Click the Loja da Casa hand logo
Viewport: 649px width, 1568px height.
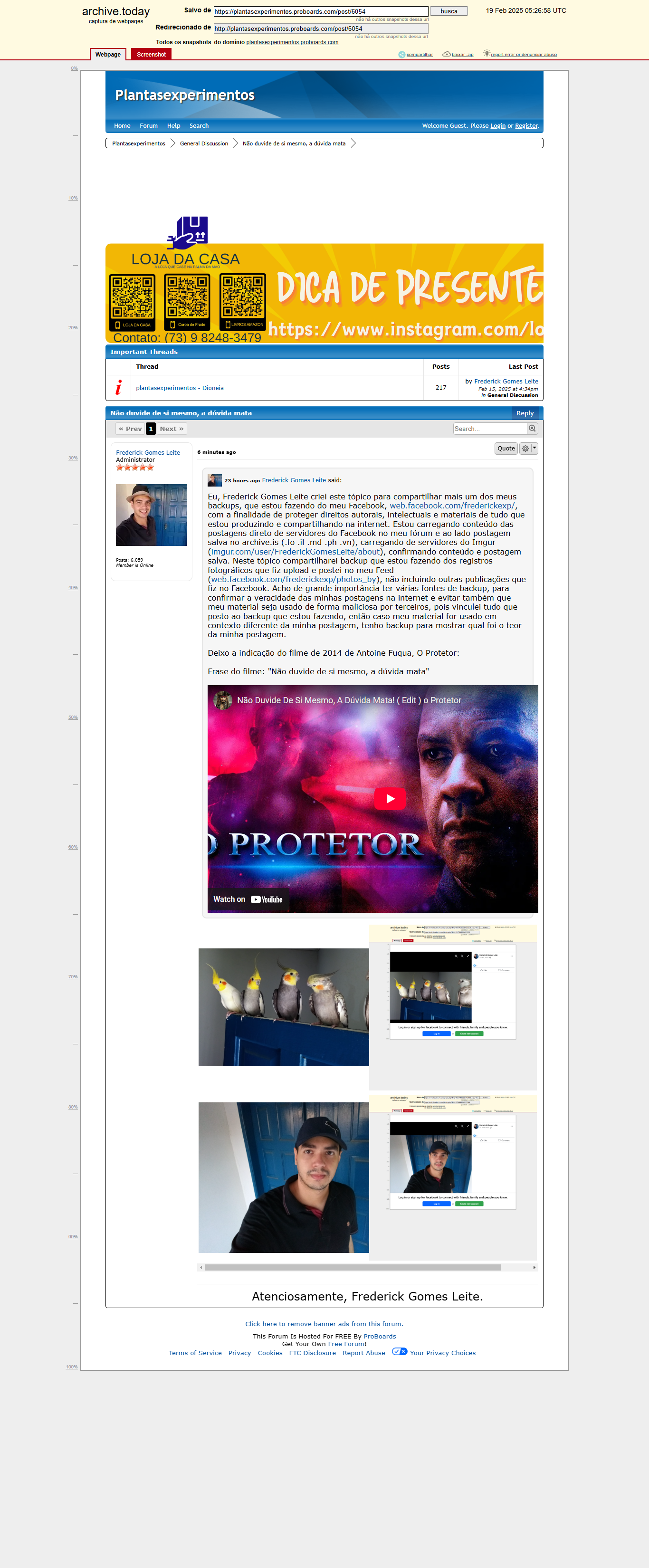[x=188, y=233]
